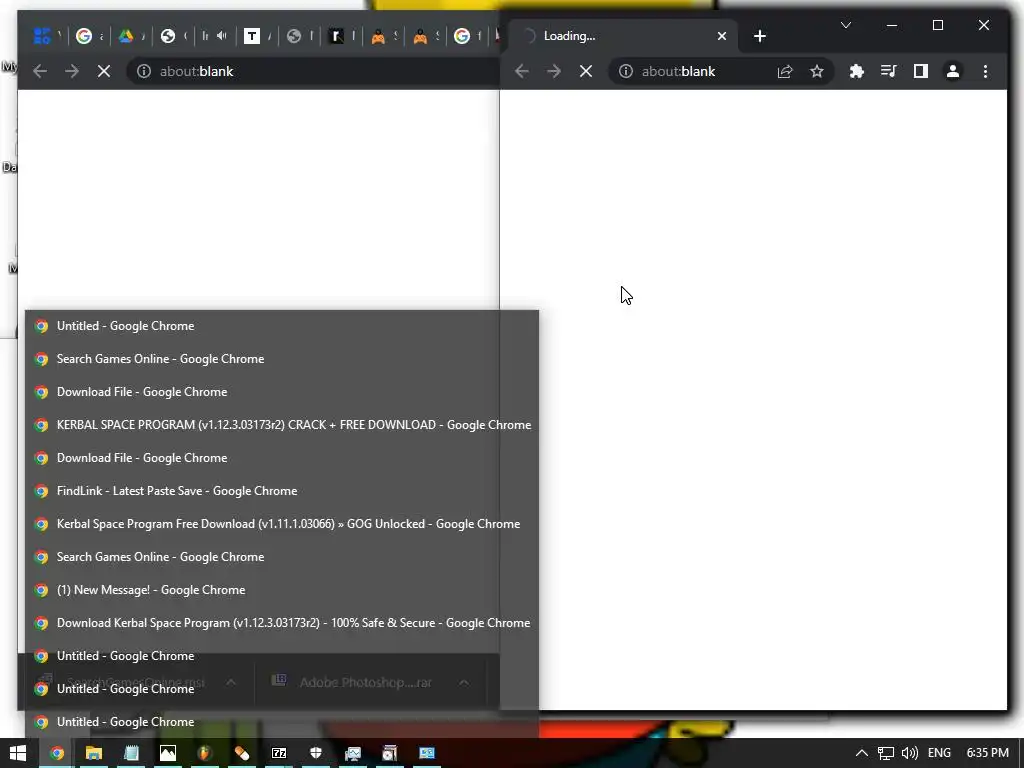This screenshot has height=768, width=1024.
Task: Bookmark this tab with the star icon
Action: tap(817, 71)
